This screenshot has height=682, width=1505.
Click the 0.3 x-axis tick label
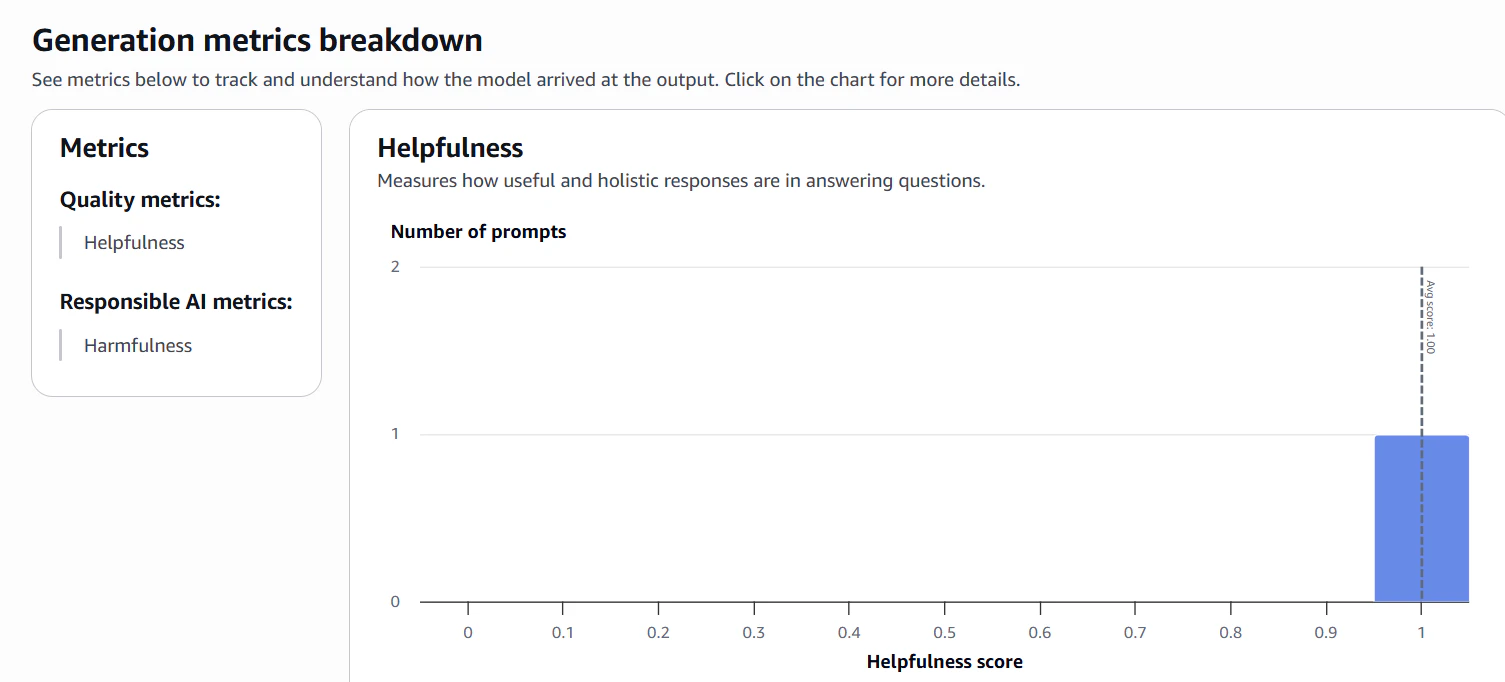(754, 633)
